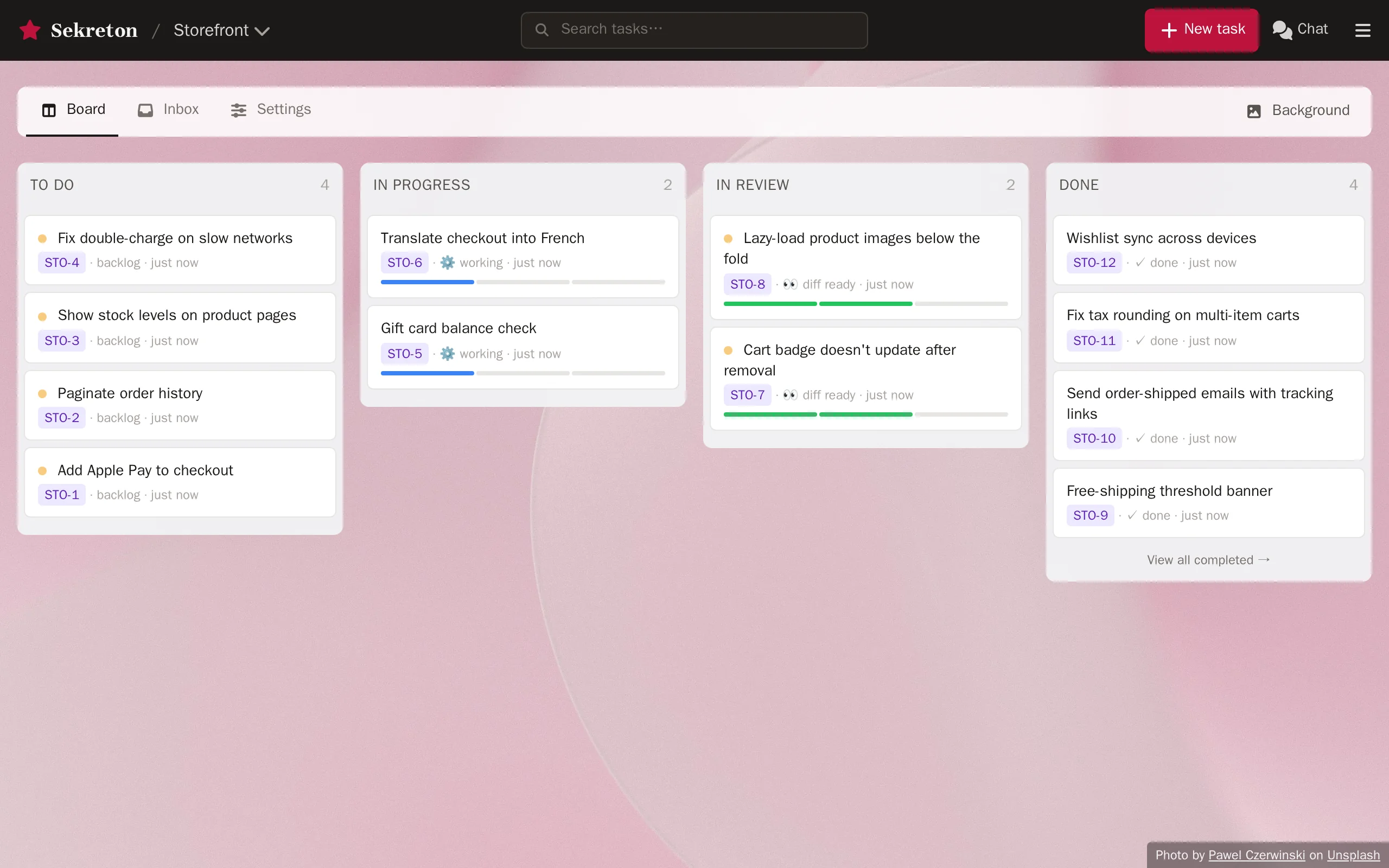Open the Gift card balance check task
Image resolution: width=1389 pixels, height=868 pixels.
[523, 347]
